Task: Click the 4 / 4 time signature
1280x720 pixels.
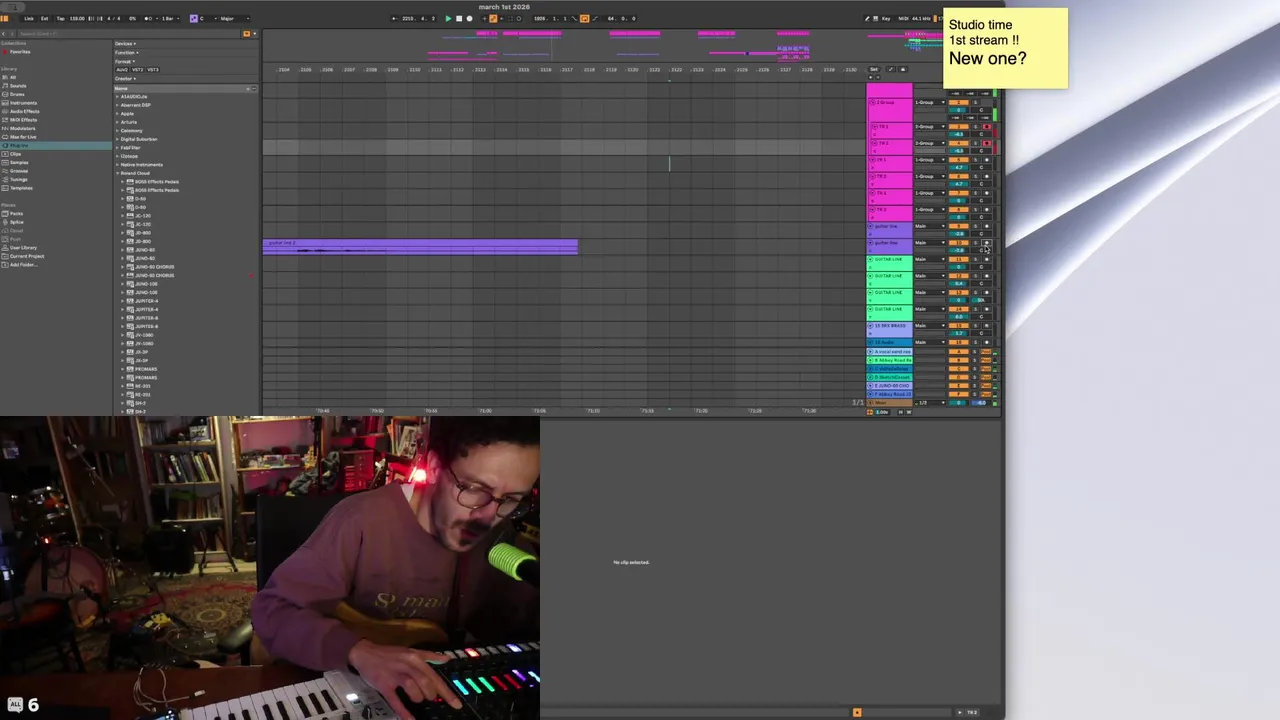Action: pyautogui.click(x=113, y=18)
